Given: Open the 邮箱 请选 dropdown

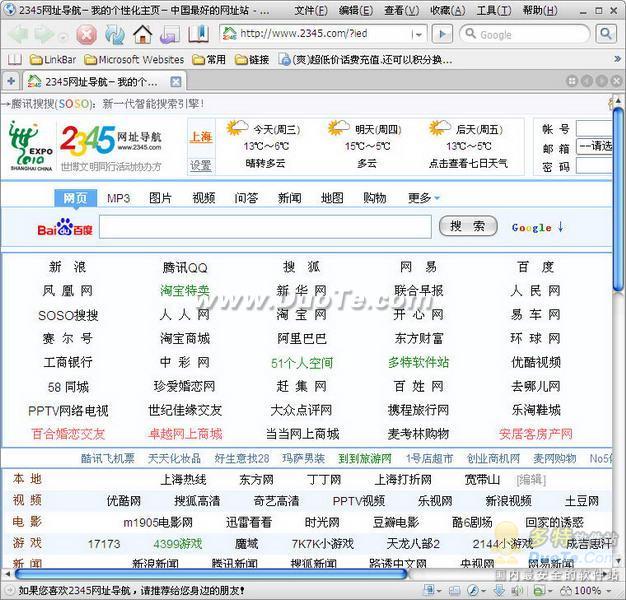Looking at the screenshot, I should pyautogui.click(x=594, y=147).
